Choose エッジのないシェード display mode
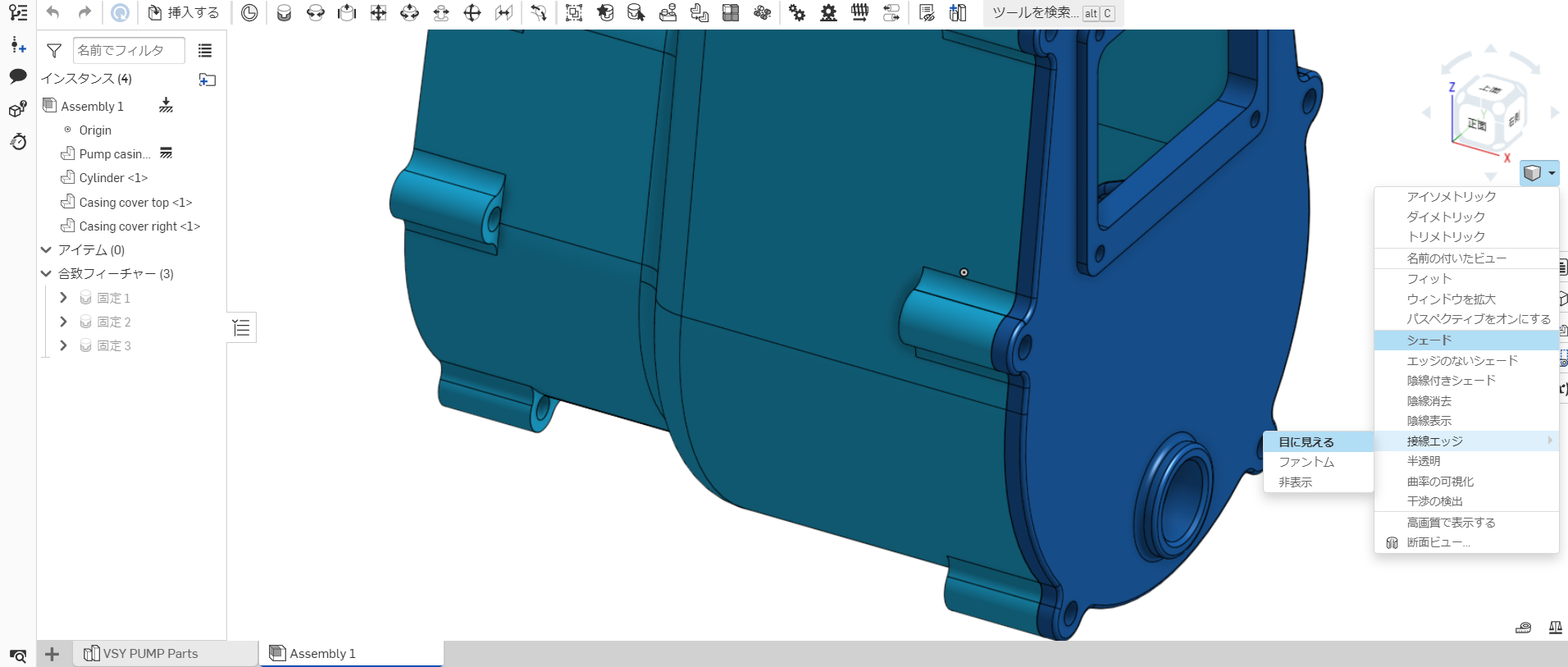The height and width of the screenshot is (667, 1568). pyautogui.click(x=1462, y=361)
